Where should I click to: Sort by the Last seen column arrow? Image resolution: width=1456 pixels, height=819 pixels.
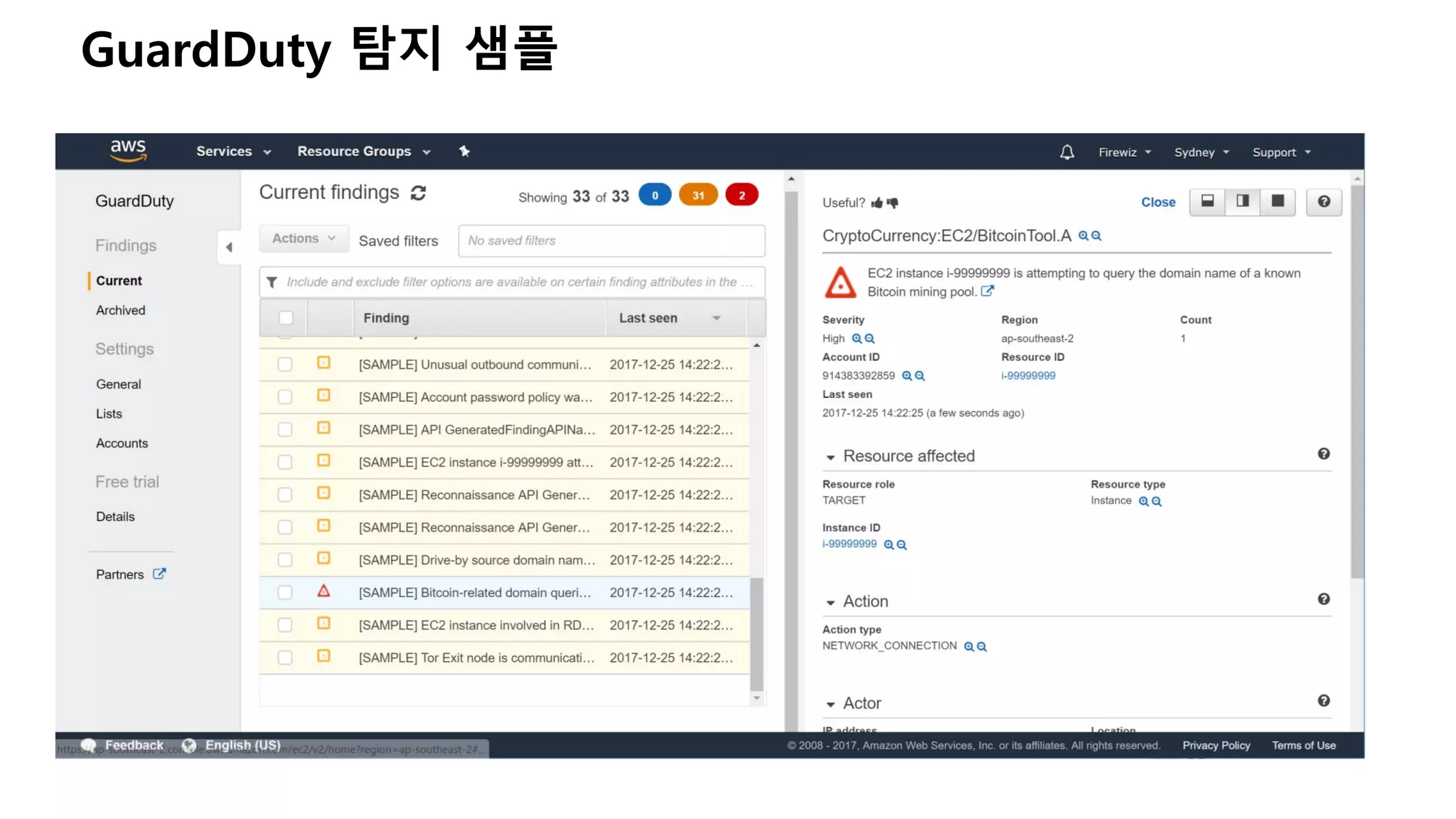(717, 318)
